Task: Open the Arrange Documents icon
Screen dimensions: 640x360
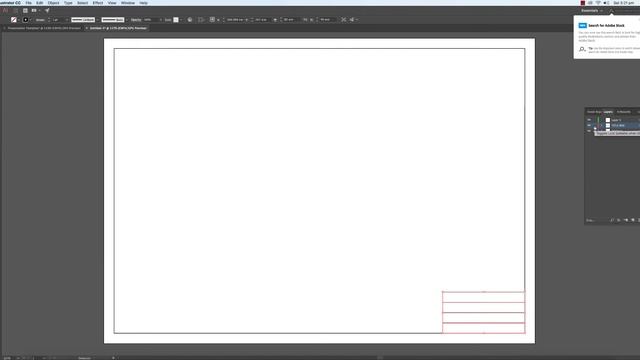Action: [34, 10]
